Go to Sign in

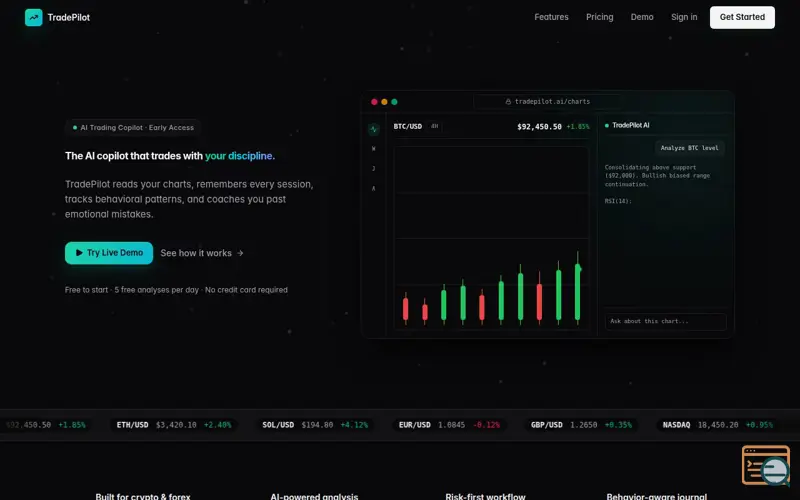pyautogui.click(x=684, y=17)
